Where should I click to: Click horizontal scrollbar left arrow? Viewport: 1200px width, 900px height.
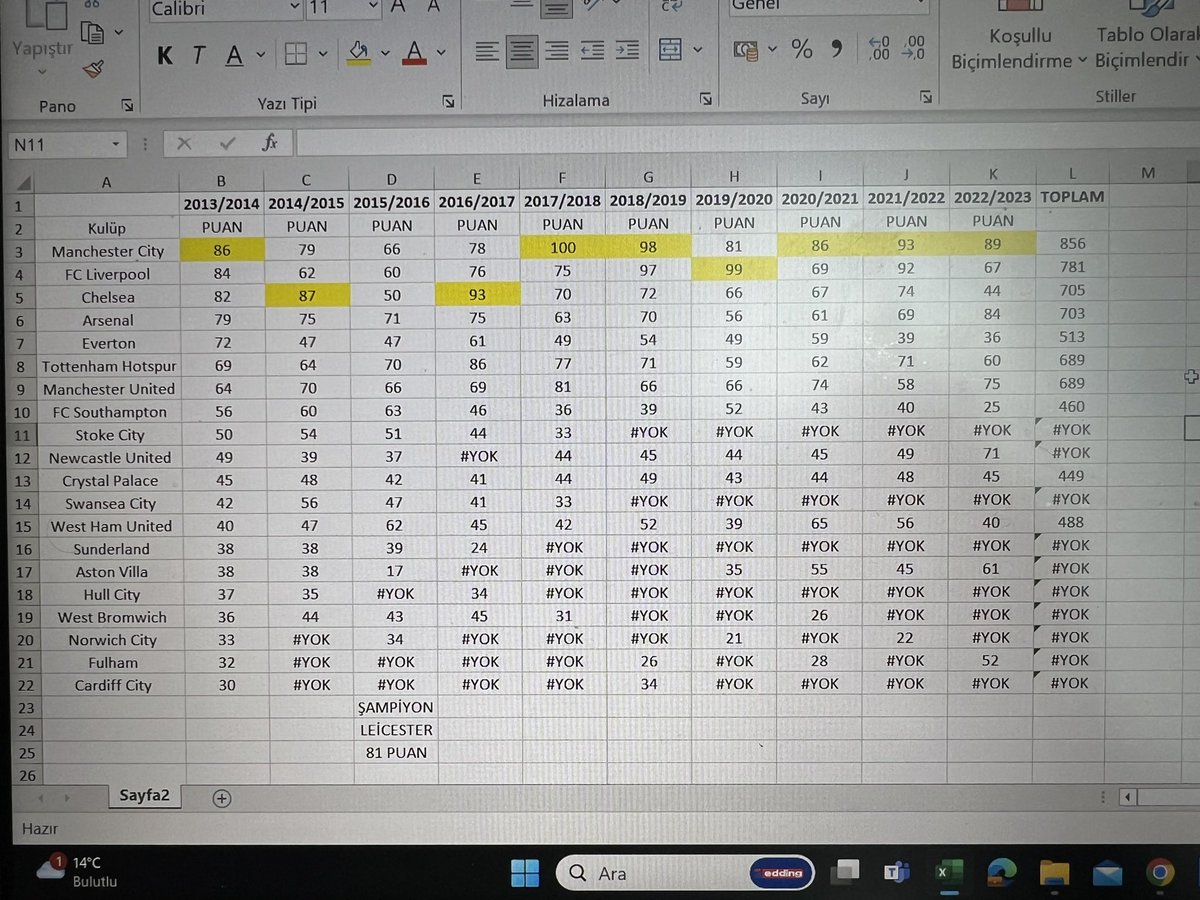click(x=1127, y=797)
